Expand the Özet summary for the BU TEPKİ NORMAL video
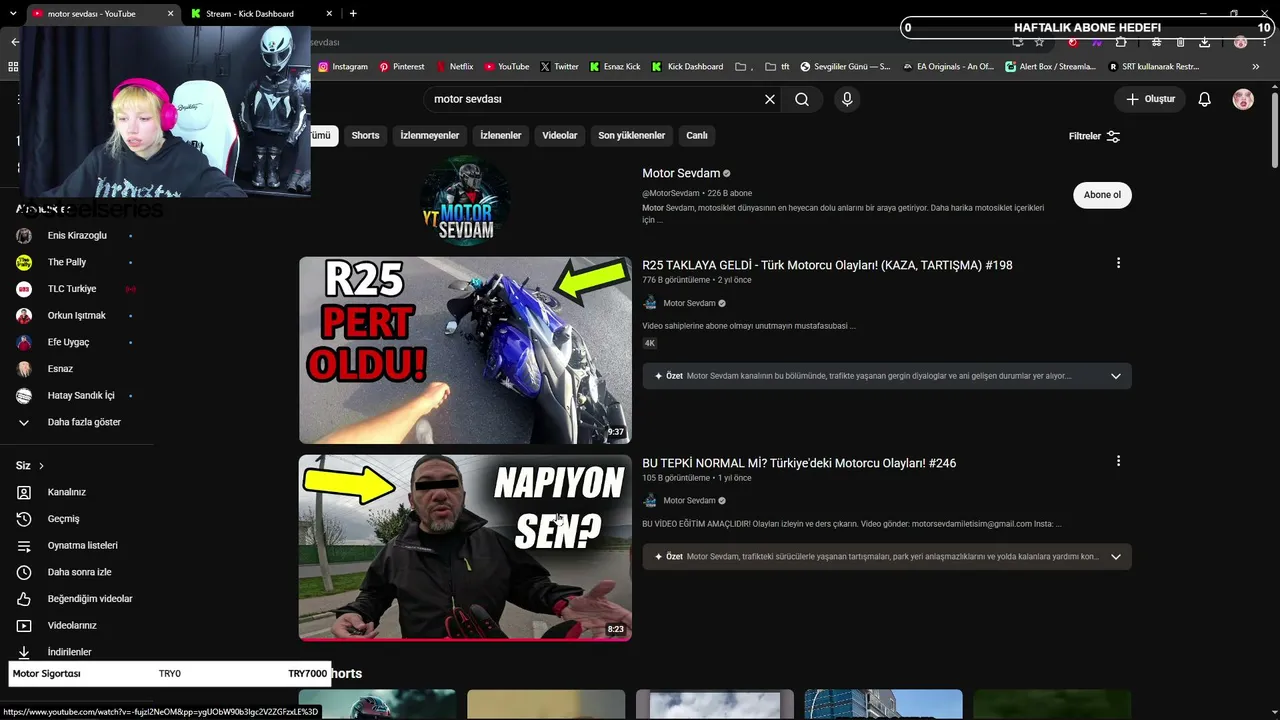1280x720 pixels. [x=1116, y=557]
